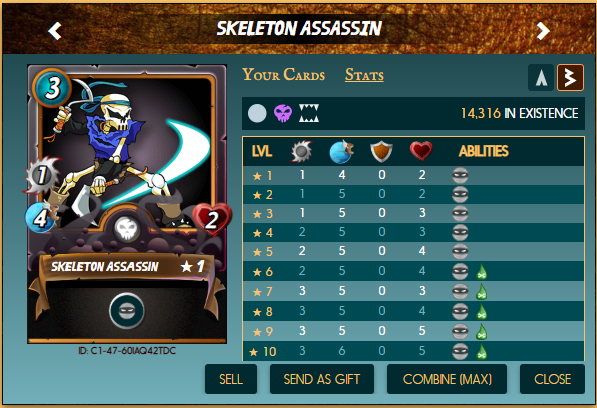
Task: Select the level 10 stats row
Action: pos(413,351)
